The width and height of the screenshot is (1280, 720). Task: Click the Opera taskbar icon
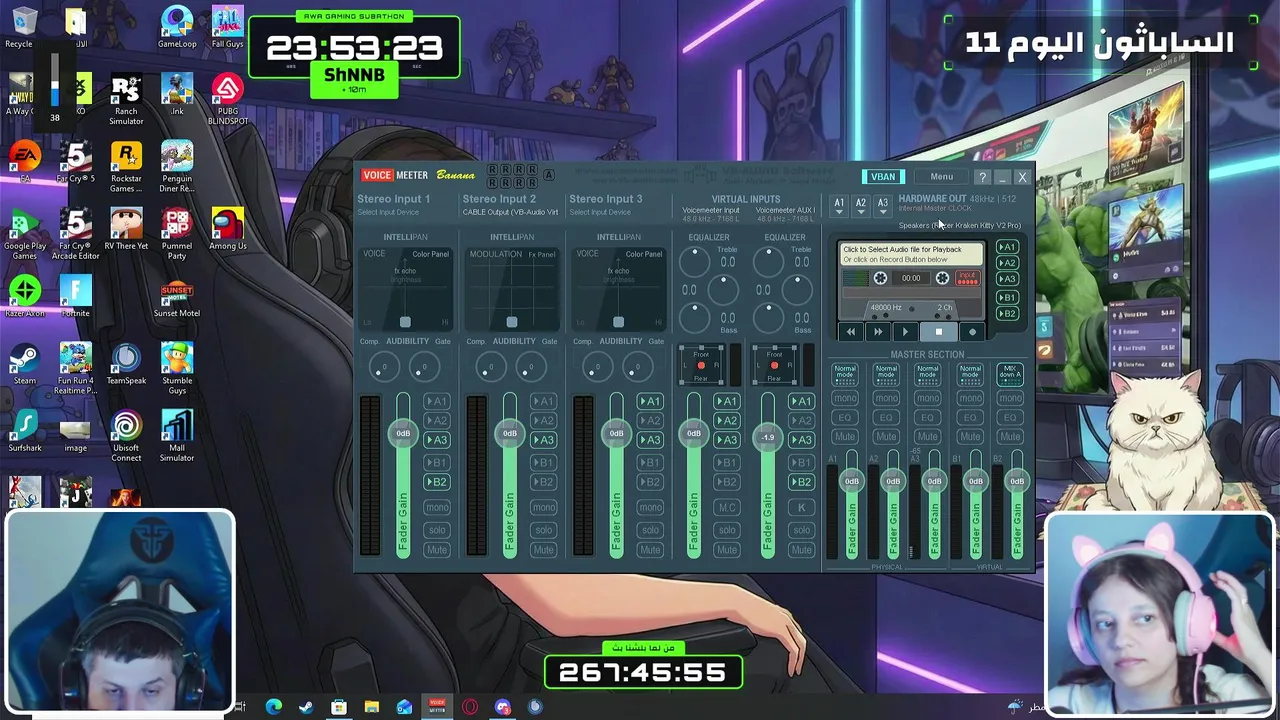(x=470, y=707)
